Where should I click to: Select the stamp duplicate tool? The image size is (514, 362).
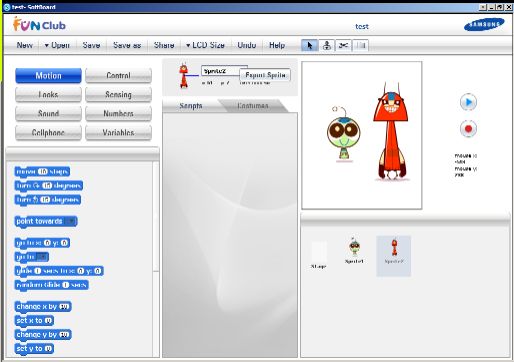coord(327,45)
